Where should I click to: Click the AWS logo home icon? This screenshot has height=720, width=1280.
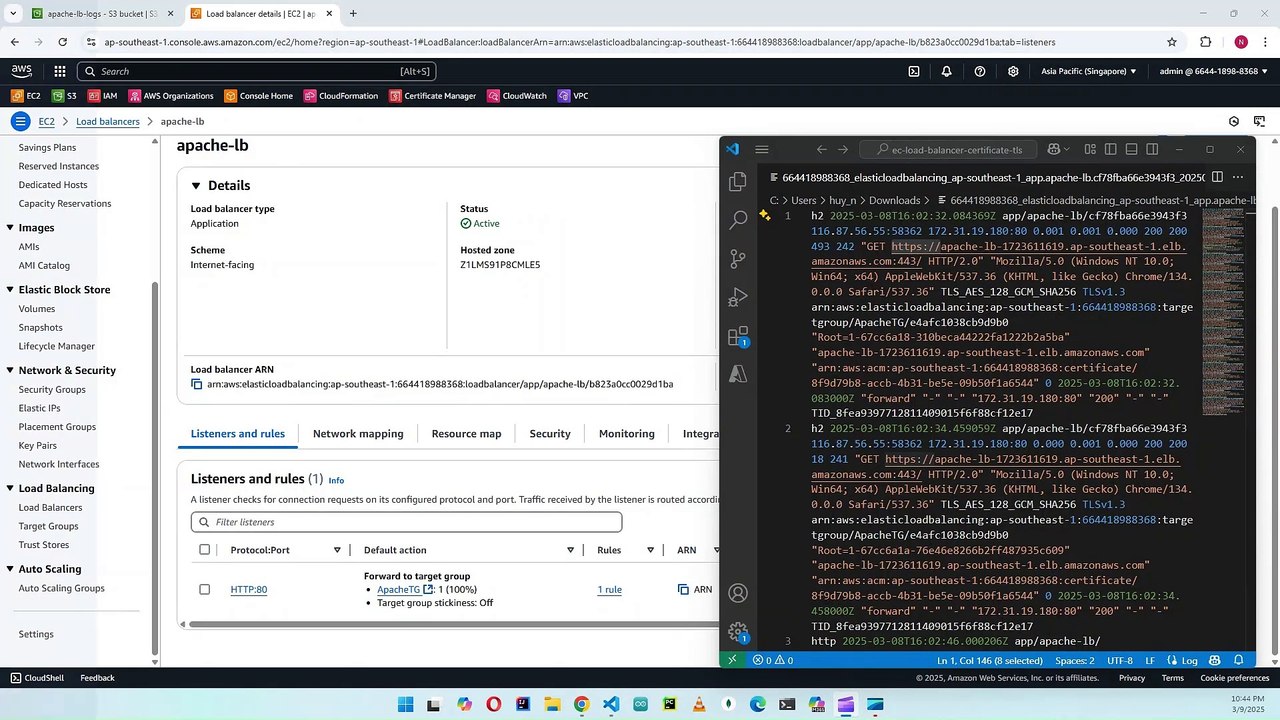point(22,71)
